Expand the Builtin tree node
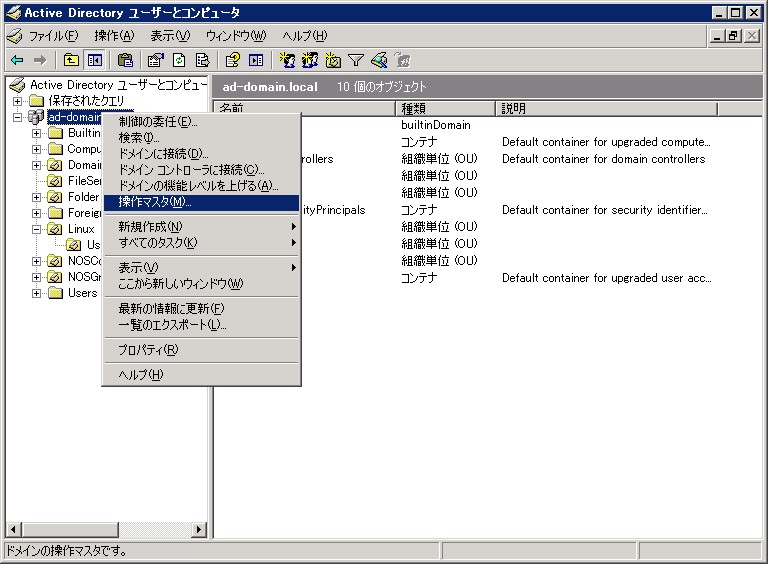 pos(37,133)
